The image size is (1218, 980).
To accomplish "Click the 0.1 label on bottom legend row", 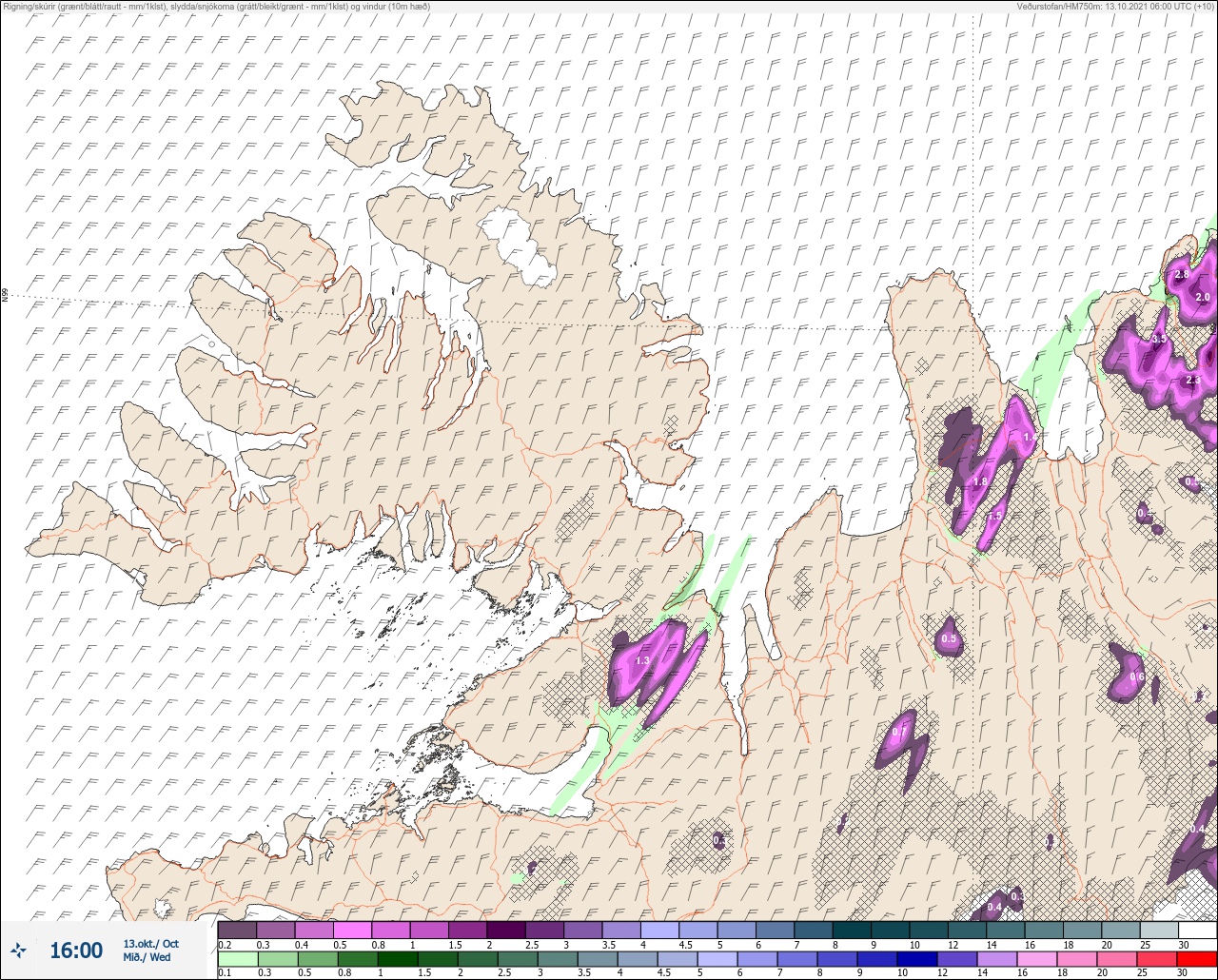I will click(225, 971).
